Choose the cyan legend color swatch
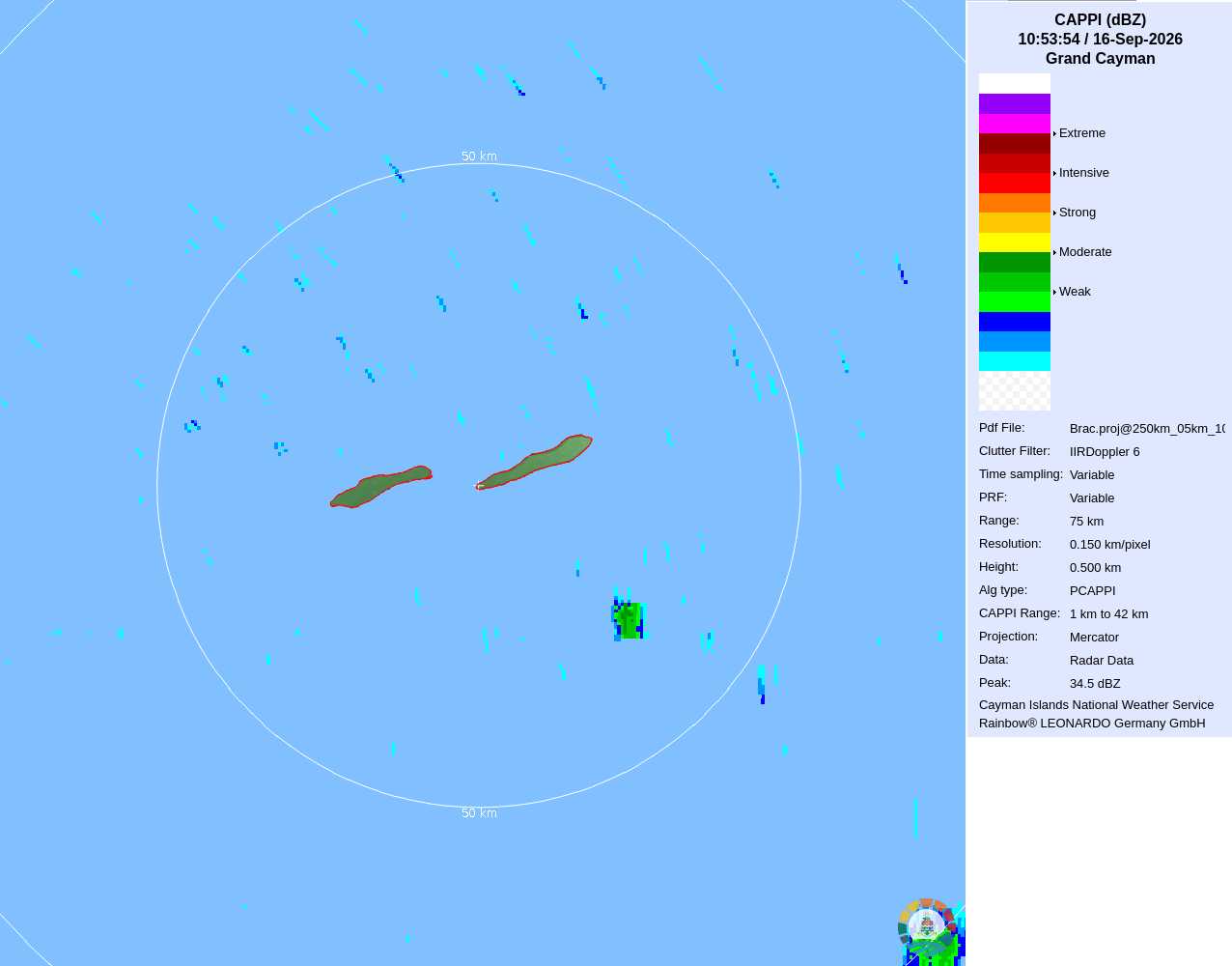The width and height of the screenshot is (1232, 966). 1015,361
